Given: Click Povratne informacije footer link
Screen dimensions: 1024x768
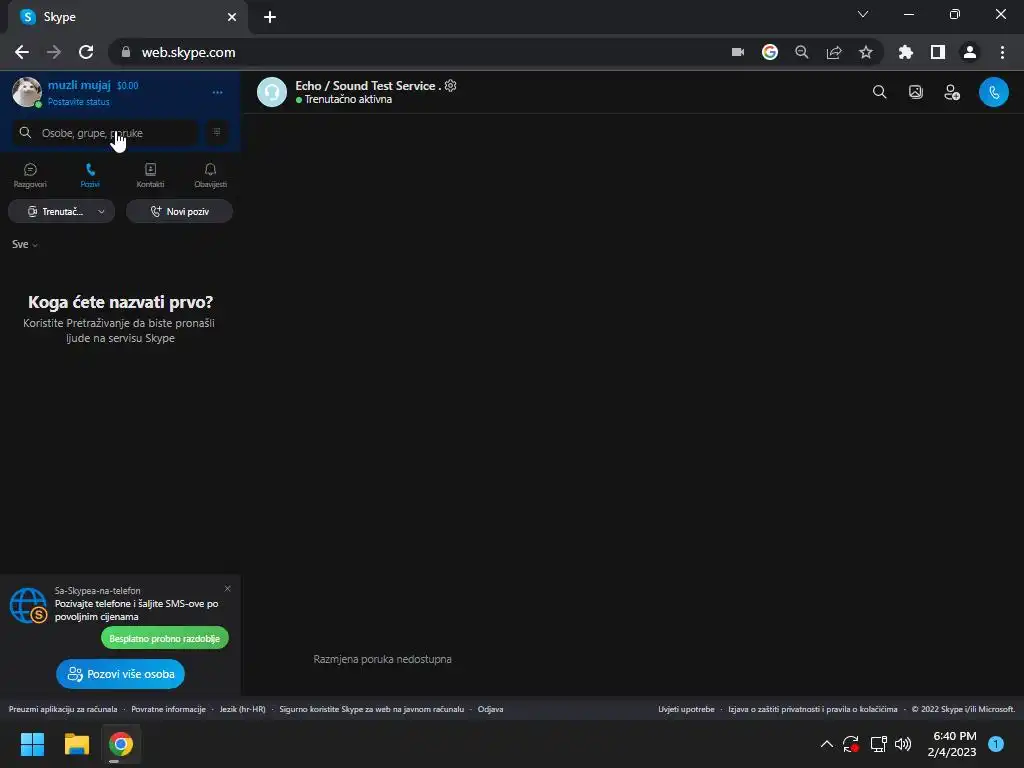Looking at the screenshot, I should pos(168,709).
